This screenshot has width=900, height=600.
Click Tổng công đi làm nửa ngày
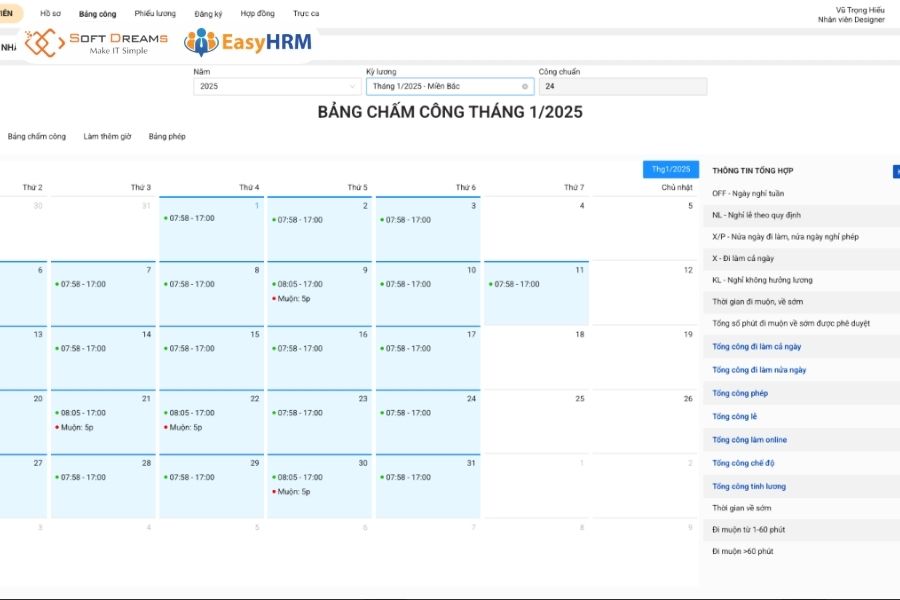coord(759,370)
